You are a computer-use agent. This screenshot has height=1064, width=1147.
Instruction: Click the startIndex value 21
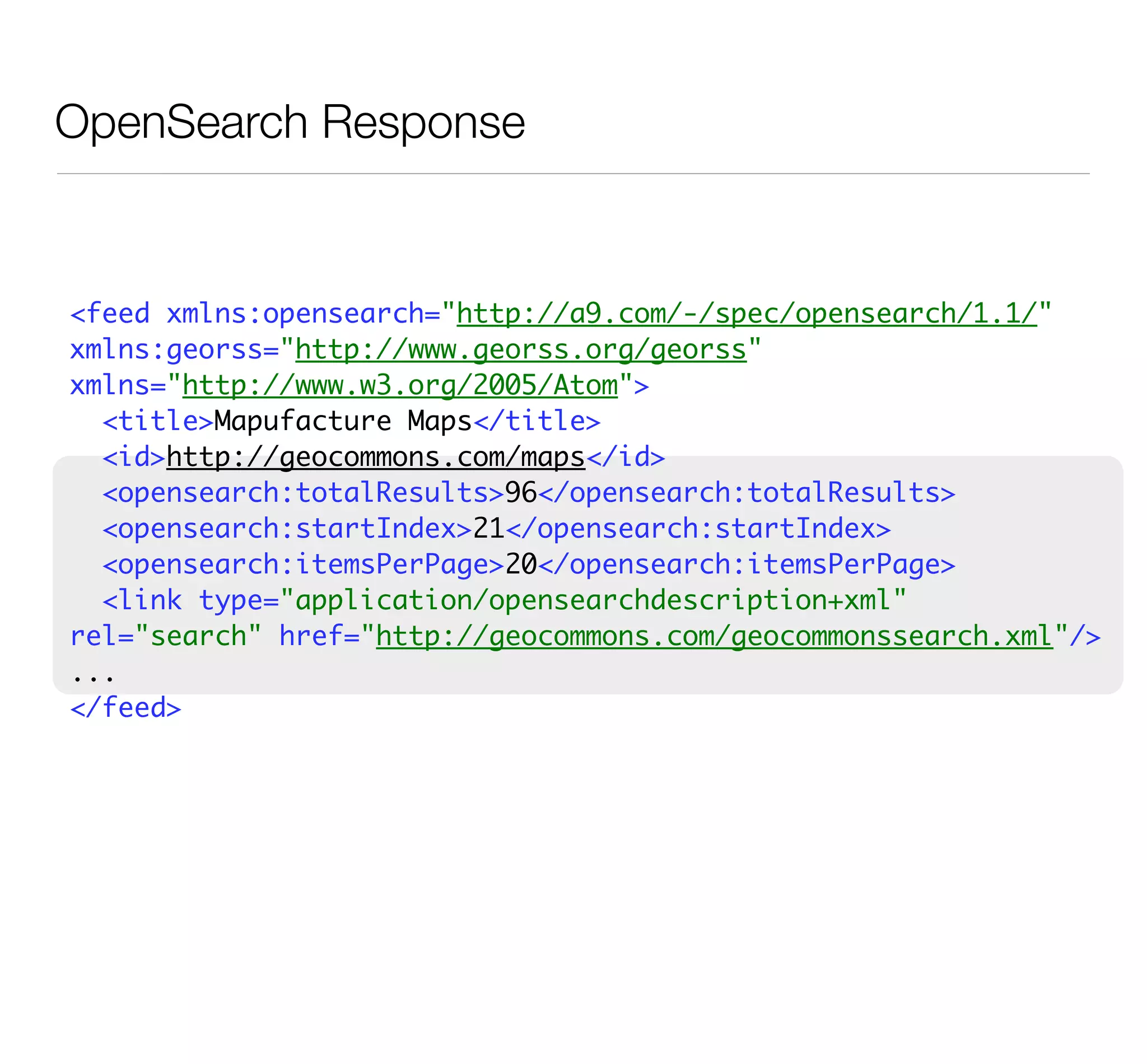point(488,529)
